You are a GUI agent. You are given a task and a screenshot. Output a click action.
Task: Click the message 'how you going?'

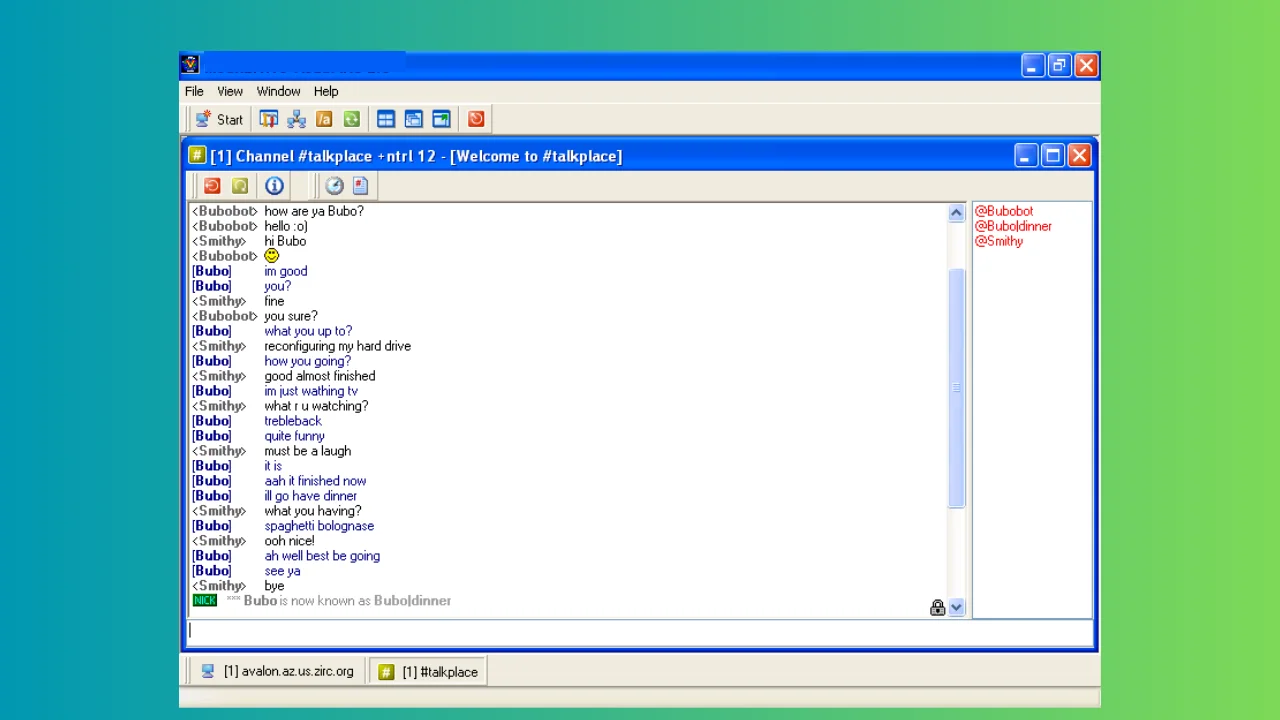point(308,361)
